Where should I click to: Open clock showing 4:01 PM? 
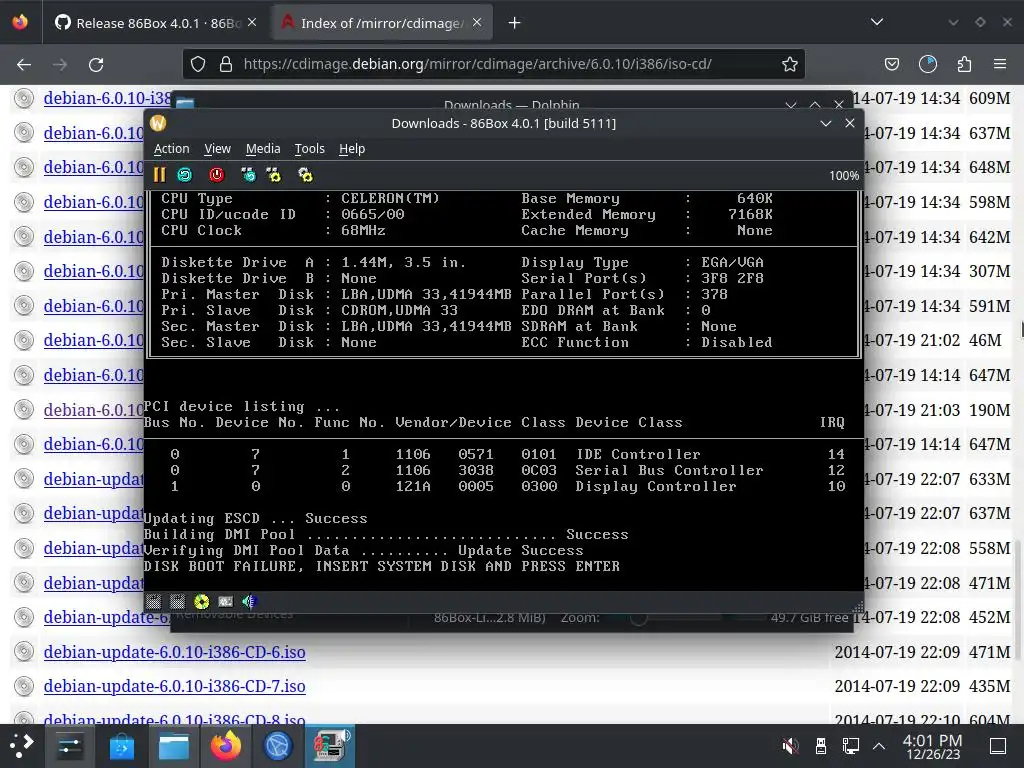(933, 746)
